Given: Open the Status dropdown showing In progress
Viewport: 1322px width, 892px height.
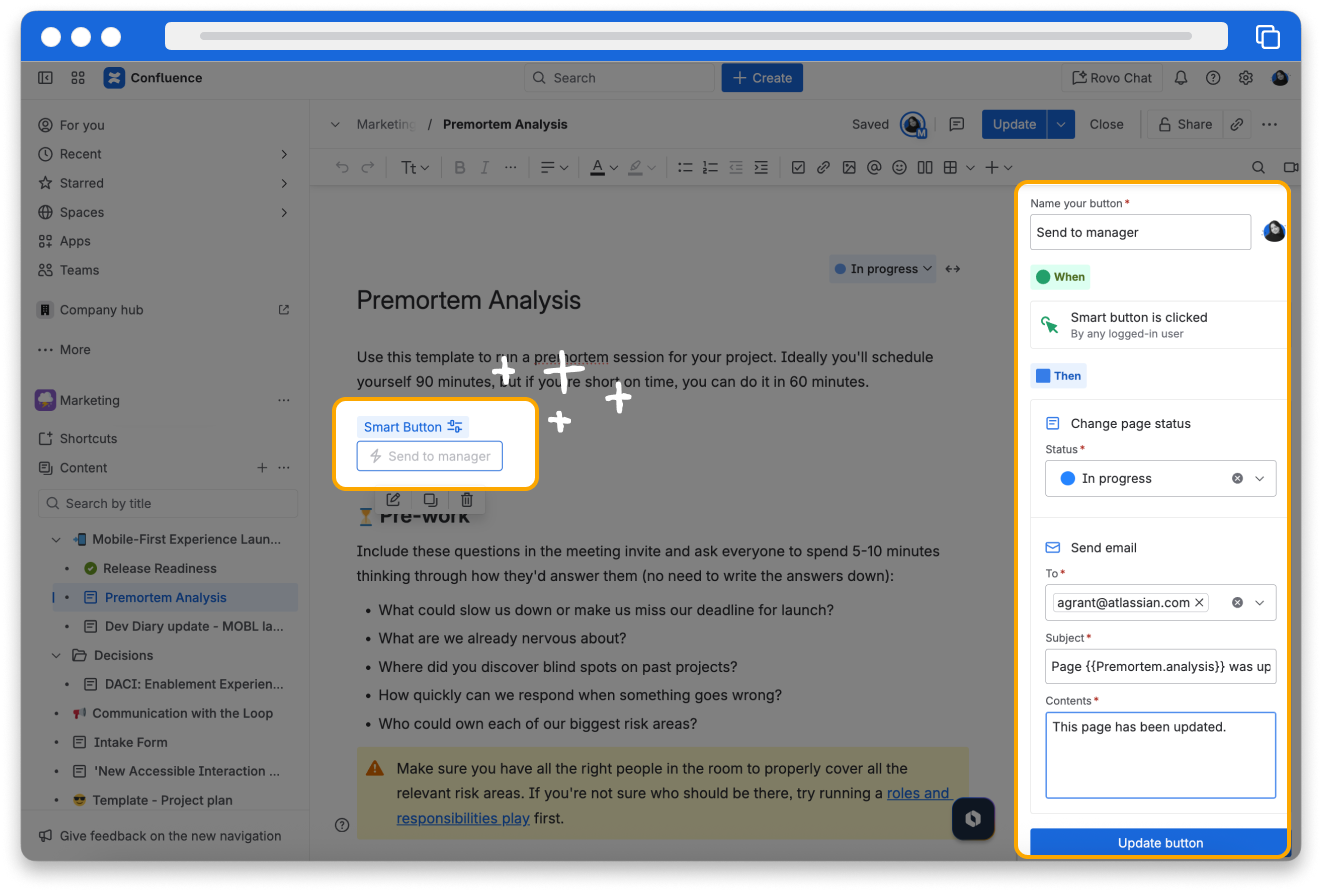Looking at the screenshot, I should coord(1160,479).
